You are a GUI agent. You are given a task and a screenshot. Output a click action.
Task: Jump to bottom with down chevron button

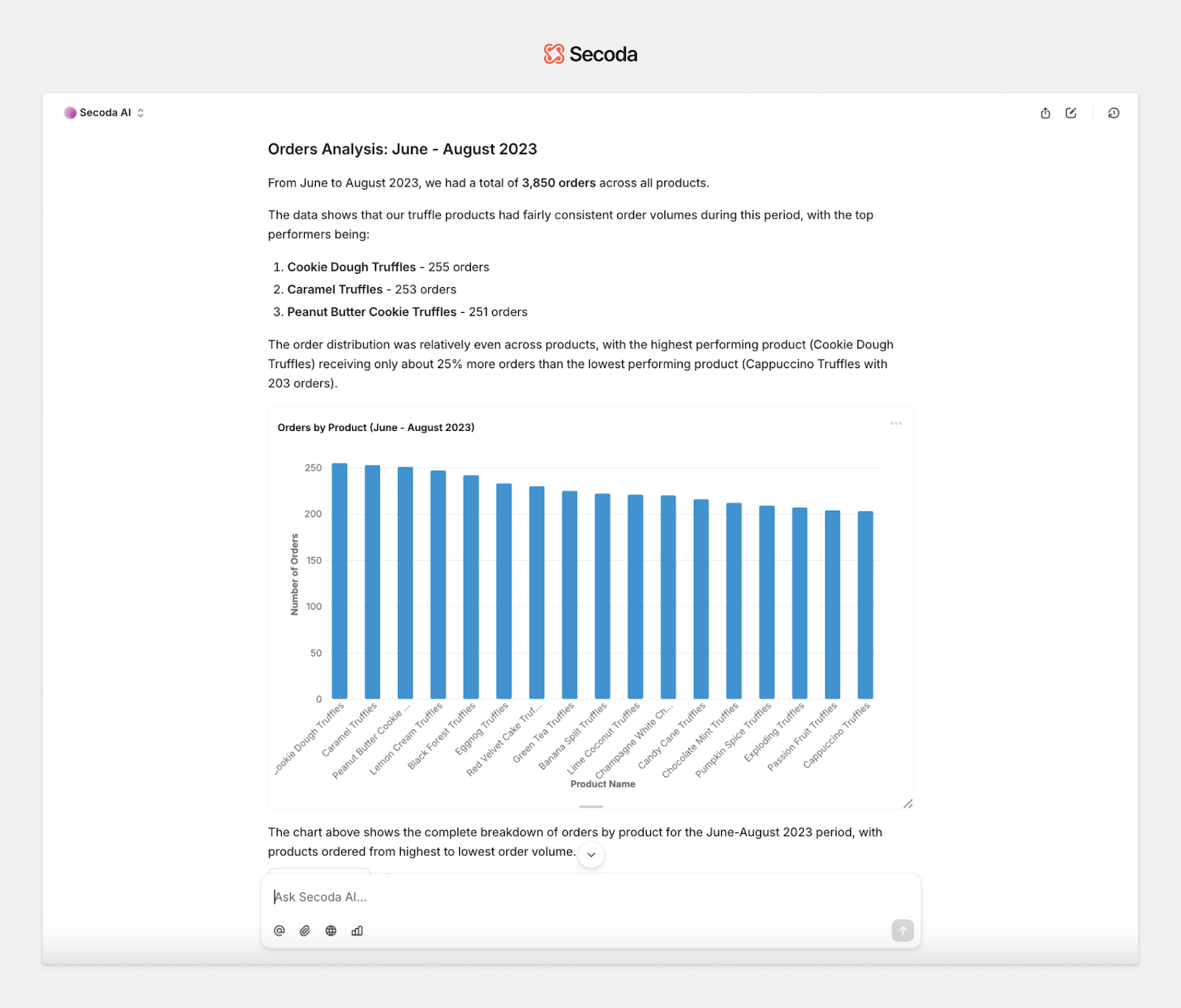click(591, 855)
